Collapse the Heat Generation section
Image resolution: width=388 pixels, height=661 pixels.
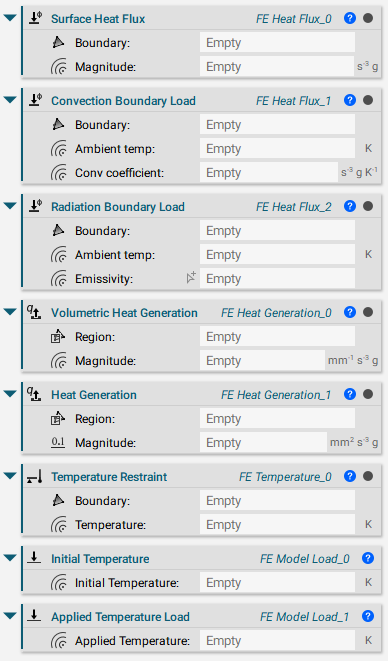(10, 394)
